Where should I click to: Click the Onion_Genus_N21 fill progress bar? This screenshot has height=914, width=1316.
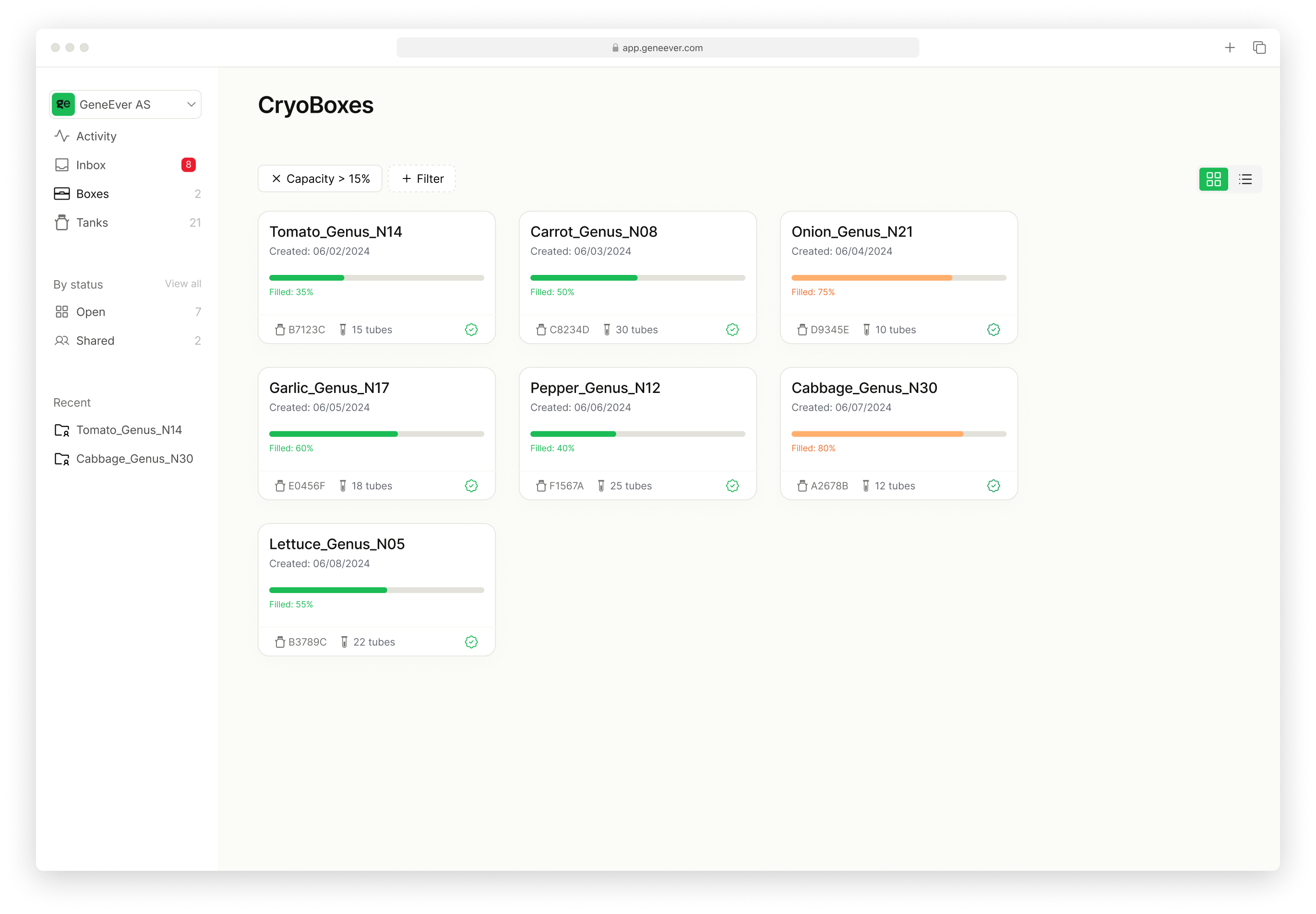[x=898, y=278]
